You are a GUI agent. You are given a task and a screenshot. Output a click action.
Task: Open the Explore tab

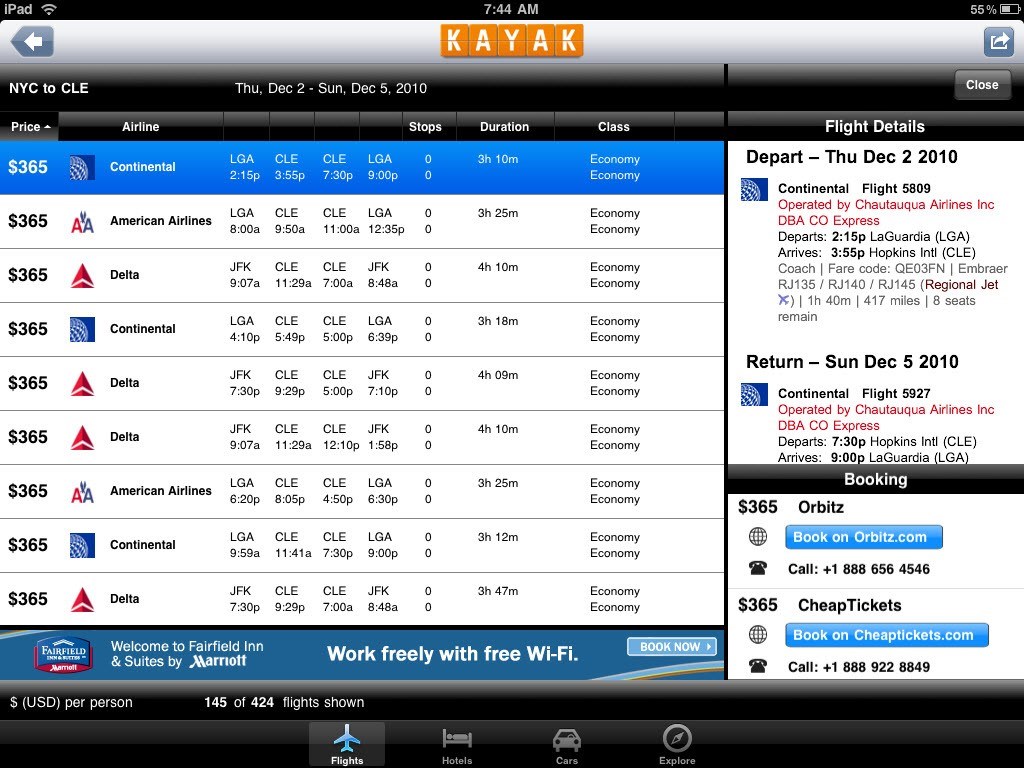[x=677, y=744]
